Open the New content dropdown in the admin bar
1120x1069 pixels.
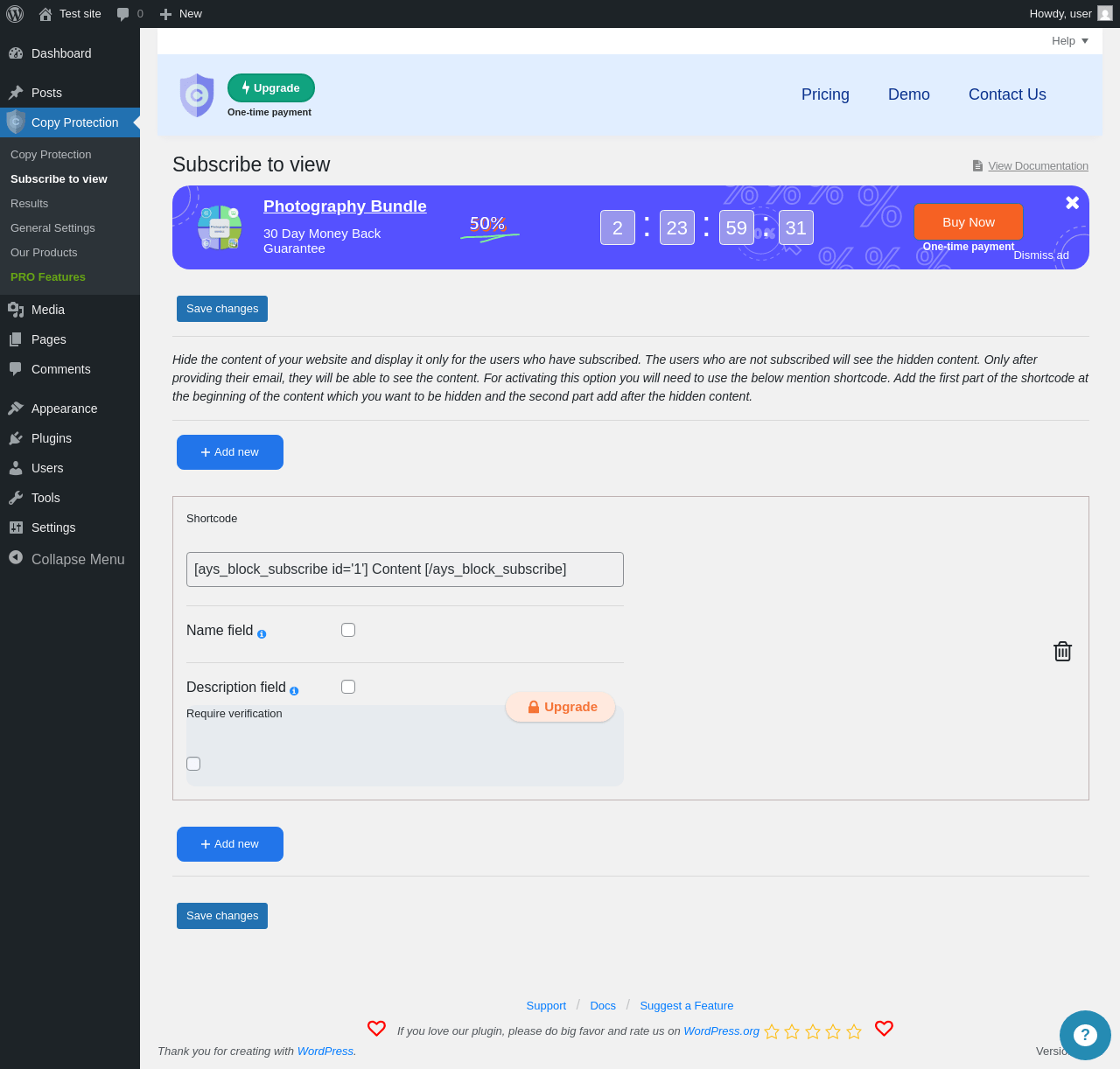(181, 14)
